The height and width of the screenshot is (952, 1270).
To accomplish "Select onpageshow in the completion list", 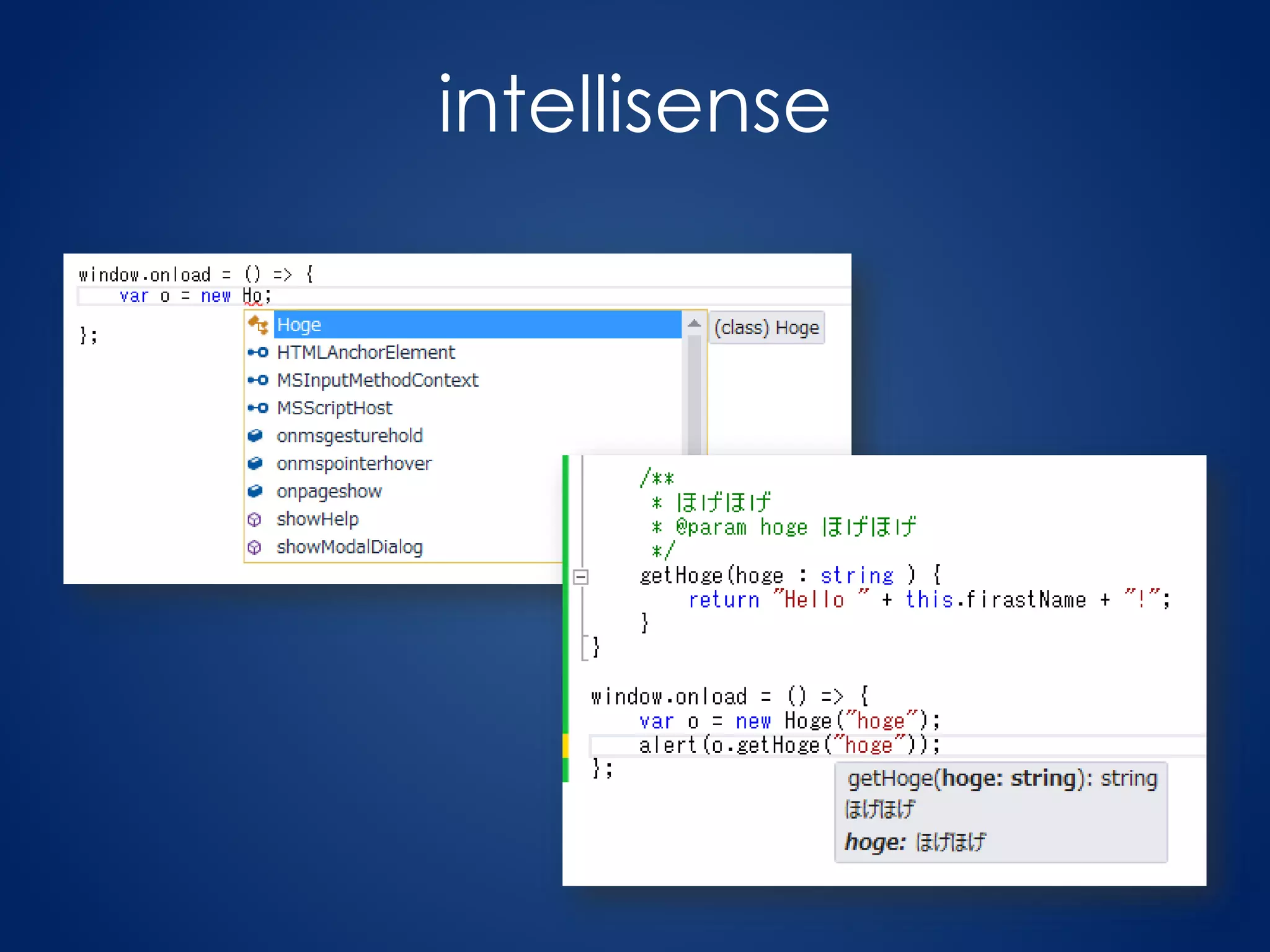I will click(329, 491).
